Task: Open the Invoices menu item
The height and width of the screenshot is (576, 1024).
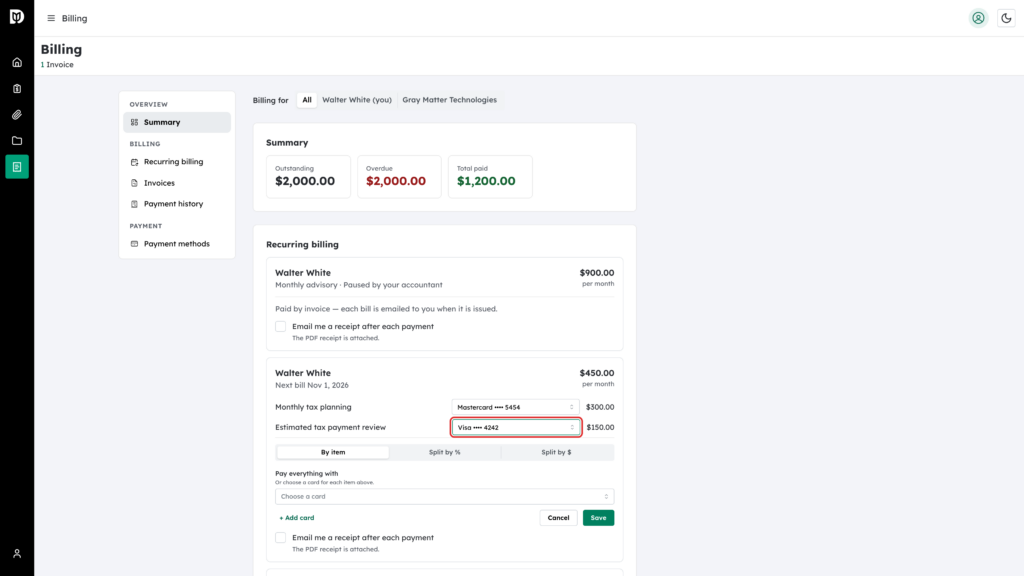Action: [177, 183]
